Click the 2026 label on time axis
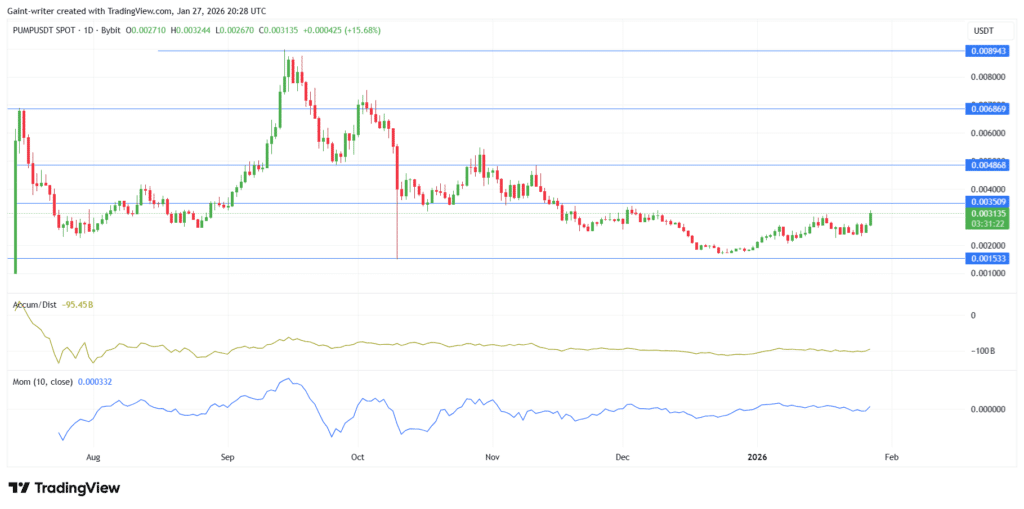 (757, 457)
